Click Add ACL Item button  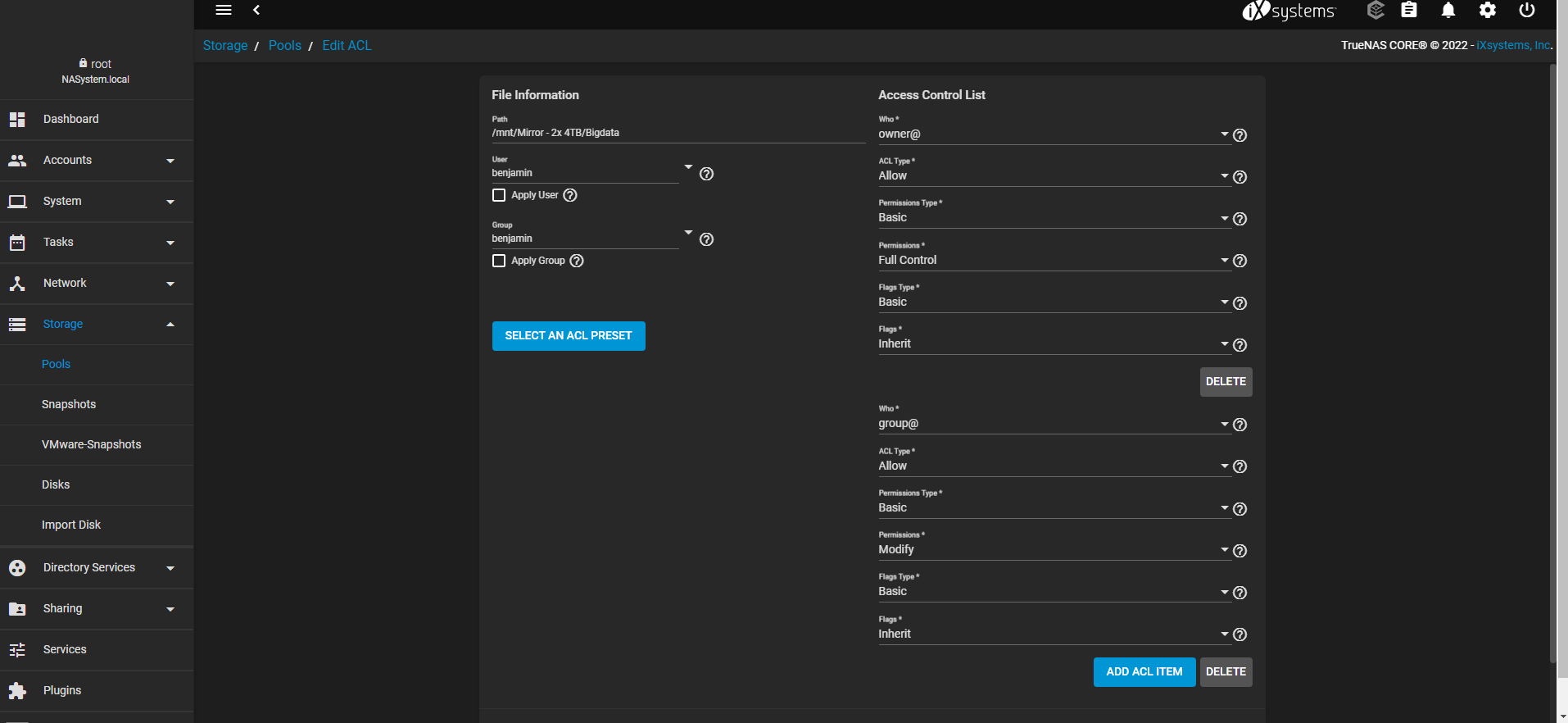click(1144, 672)
